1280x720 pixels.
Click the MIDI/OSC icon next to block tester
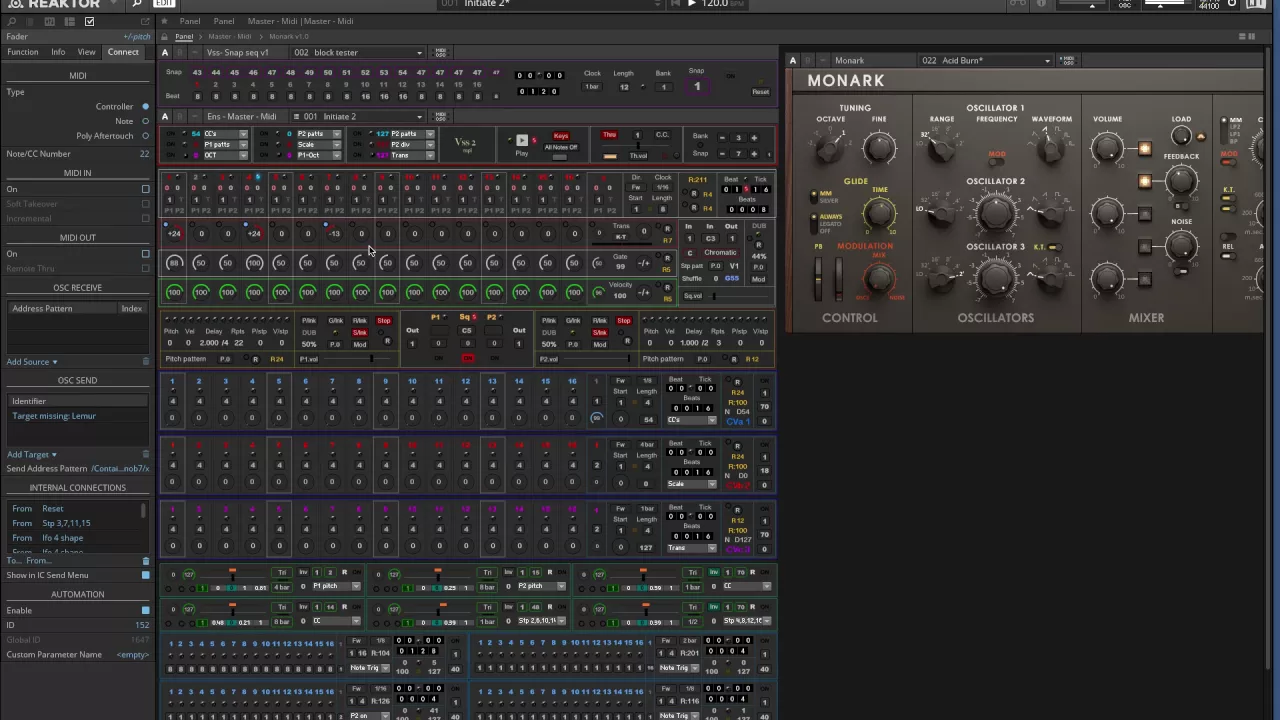(441, 52)
